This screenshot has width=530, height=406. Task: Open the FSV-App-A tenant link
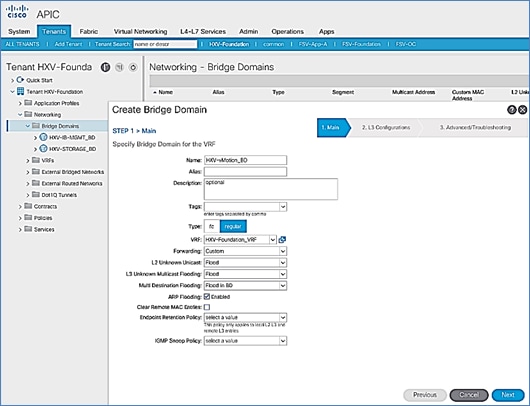[x=313, y=44]
